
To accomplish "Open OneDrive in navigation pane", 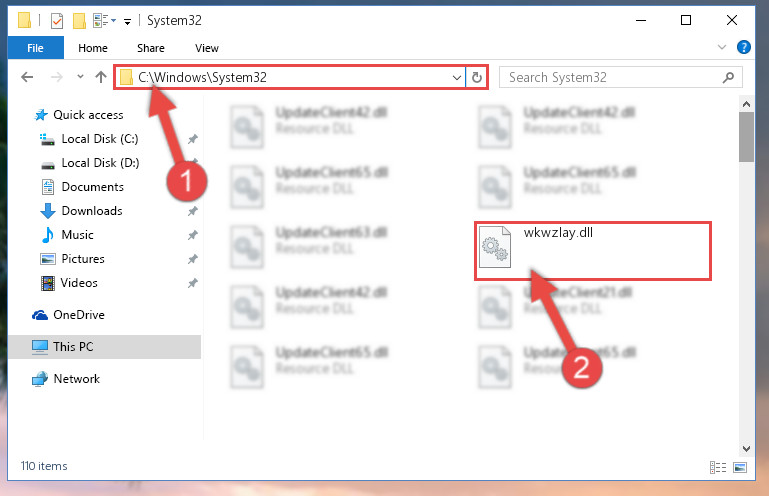I will (x=78, y=315).
